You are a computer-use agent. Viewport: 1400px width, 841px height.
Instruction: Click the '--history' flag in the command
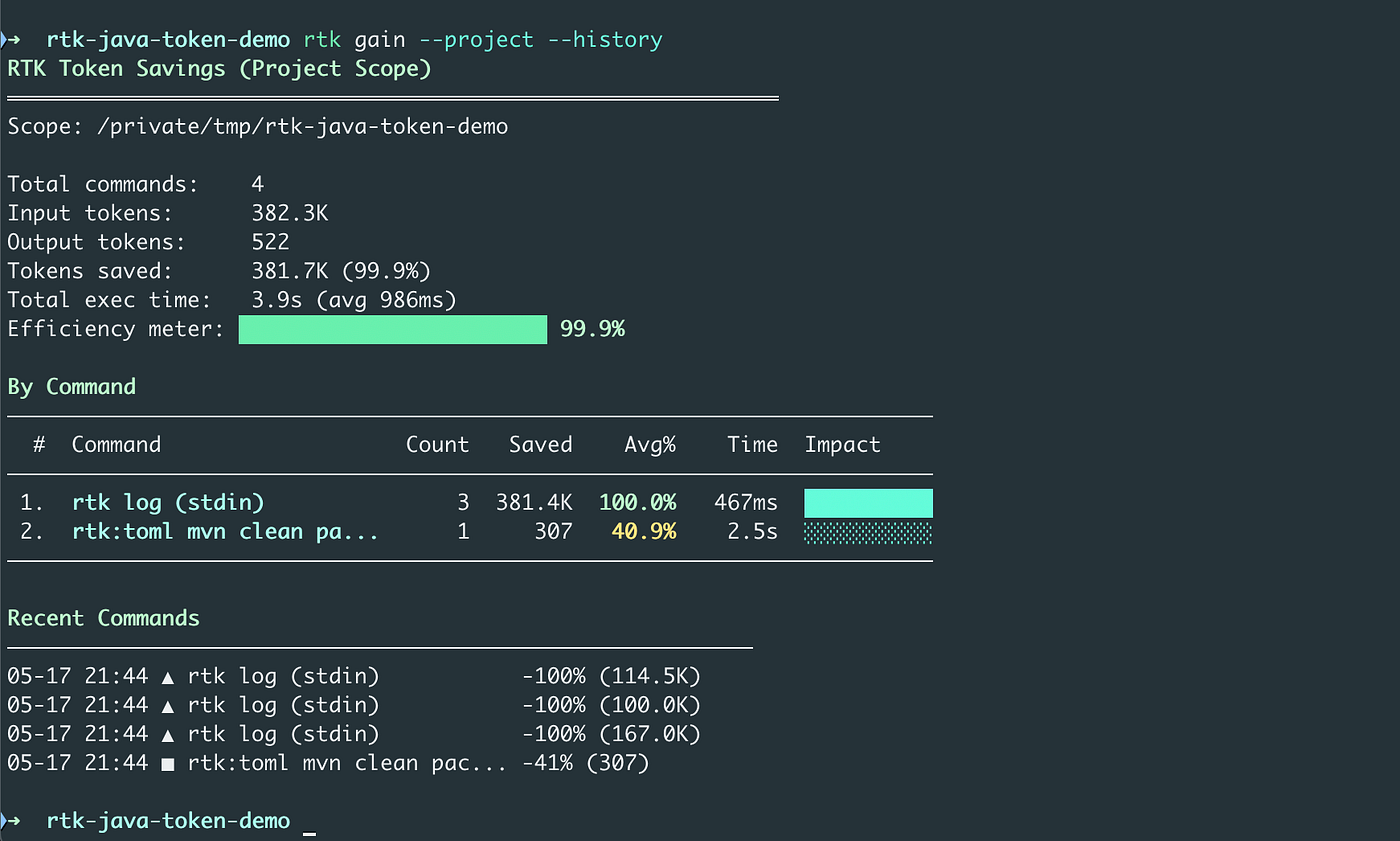point(605,40)
